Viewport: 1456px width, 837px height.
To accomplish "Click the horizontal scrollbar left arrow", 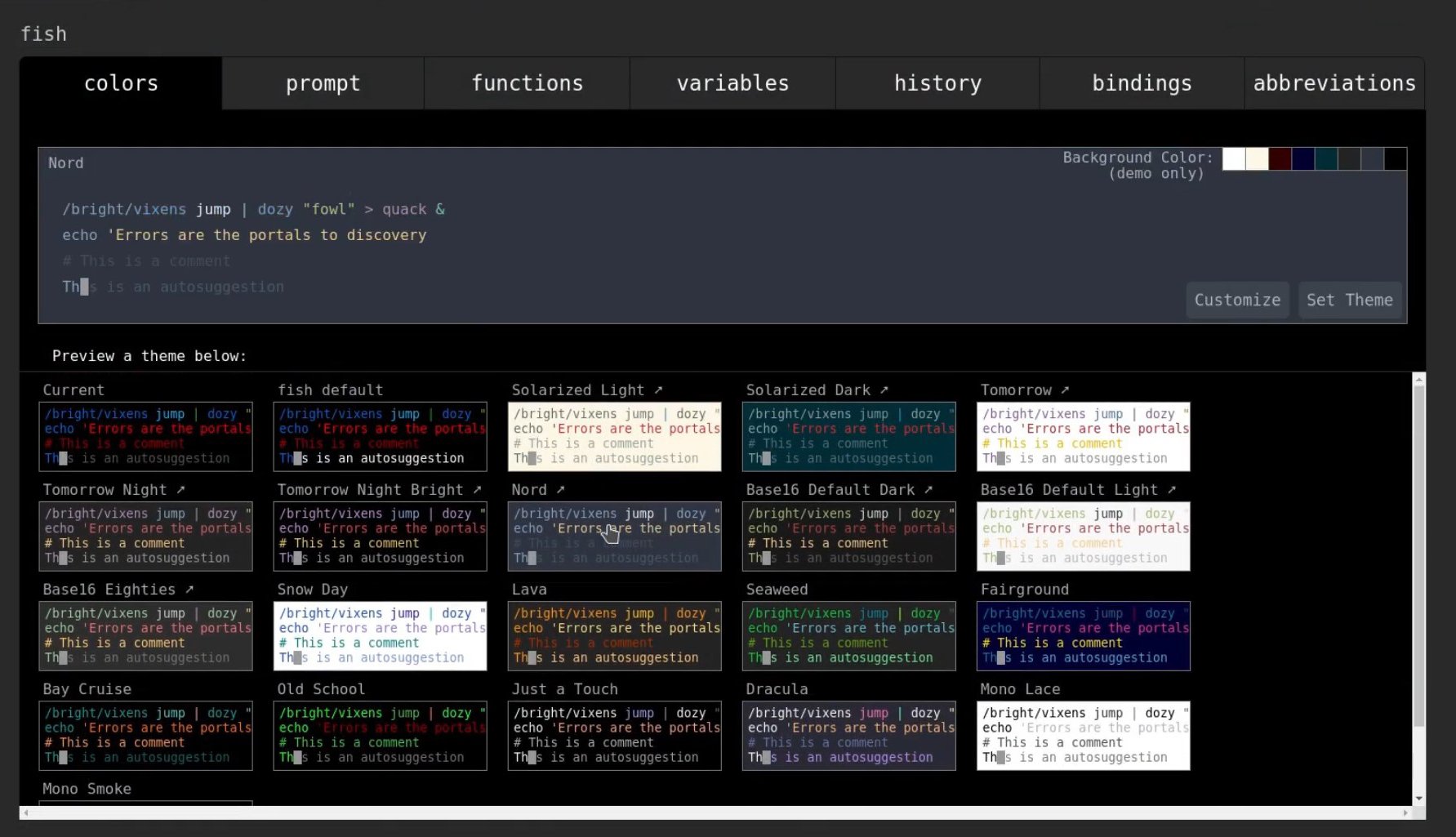I will pos(26,813).
